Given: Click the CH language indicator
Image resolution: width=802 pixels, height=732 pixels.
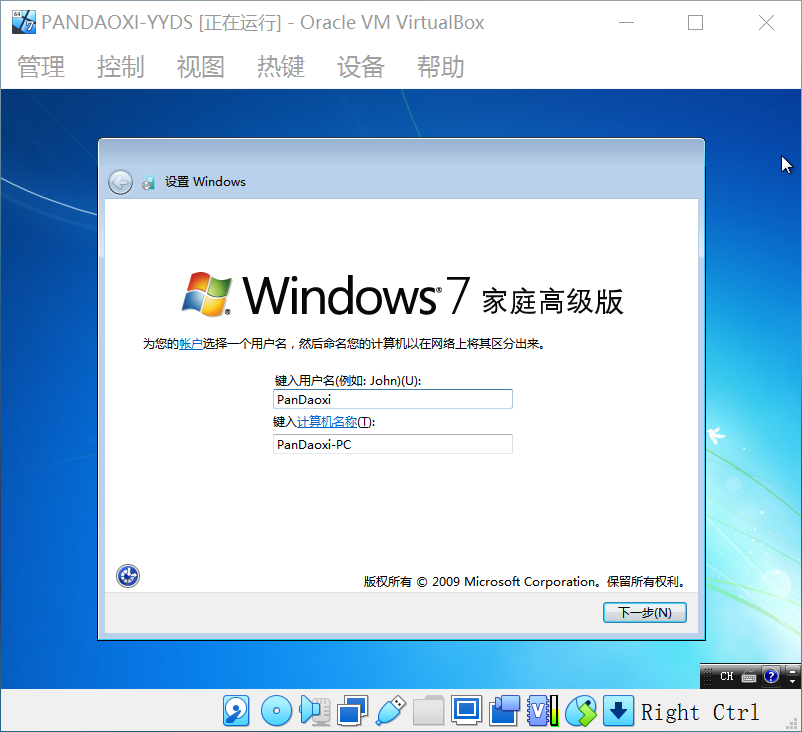Looking at the screenshot, I should click(x=726, y=676).
